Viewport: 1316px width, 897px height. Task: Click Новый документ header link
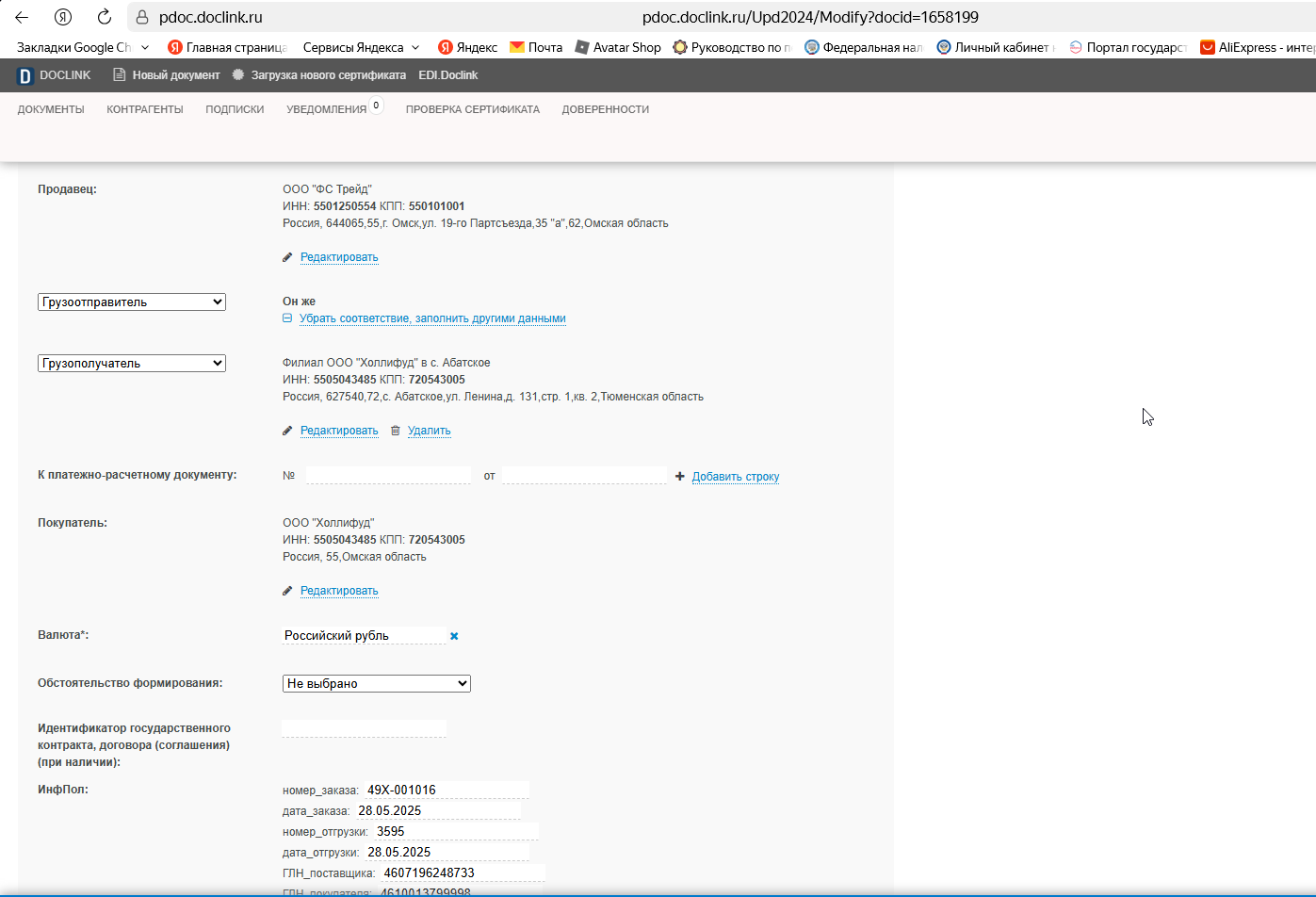coord(176,75)
